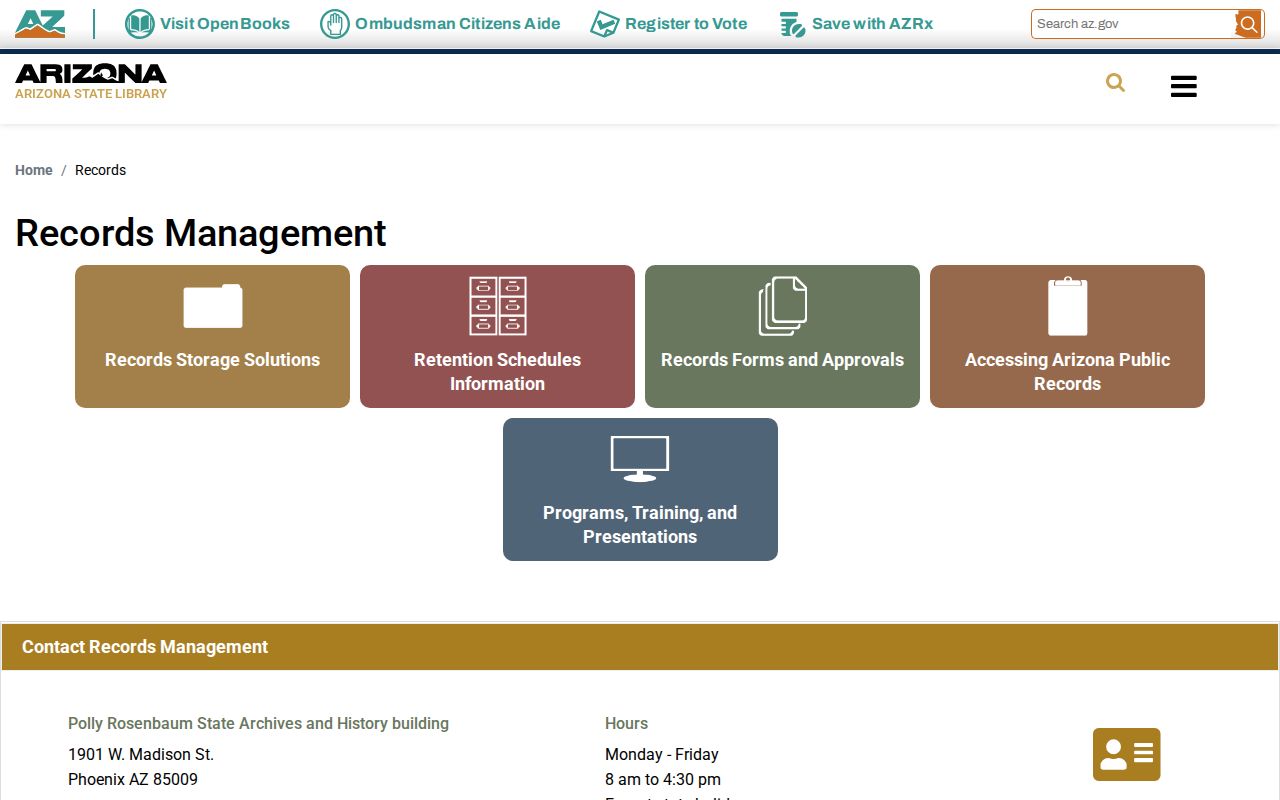Viewport: 1280px width, 800px height.
Task: Click the 8 am to 4:30 pm text
Action: 663,779
